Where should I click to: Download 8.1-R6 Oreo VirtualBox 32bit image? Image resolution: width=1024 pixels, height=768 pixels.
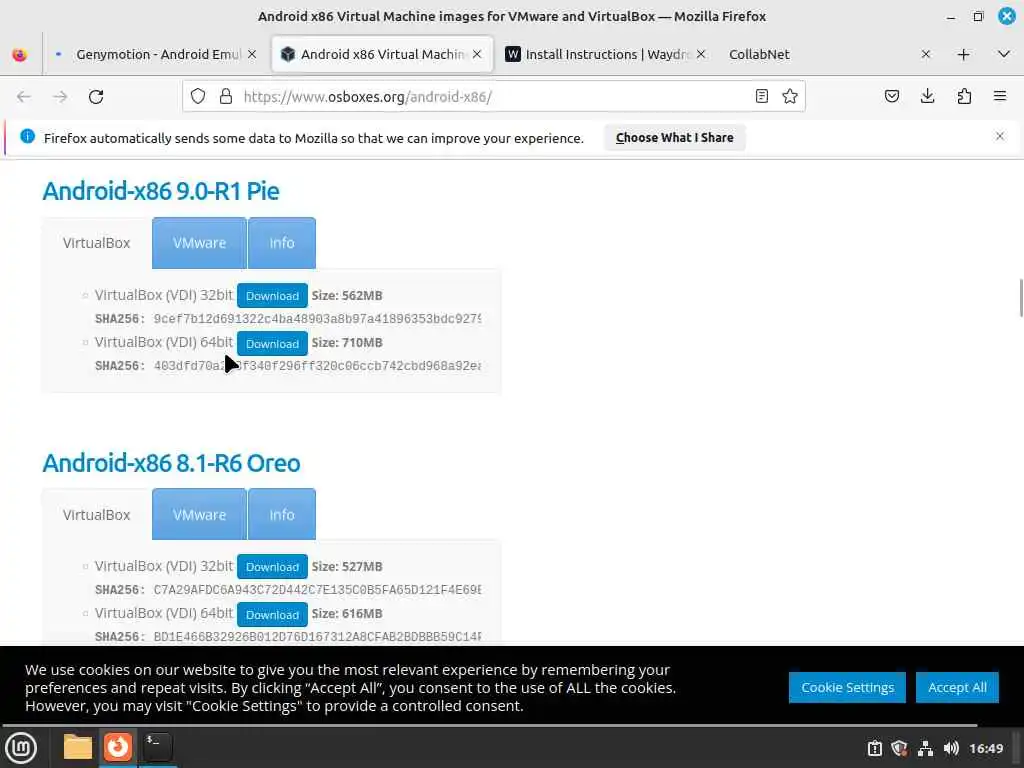(272, 567)
